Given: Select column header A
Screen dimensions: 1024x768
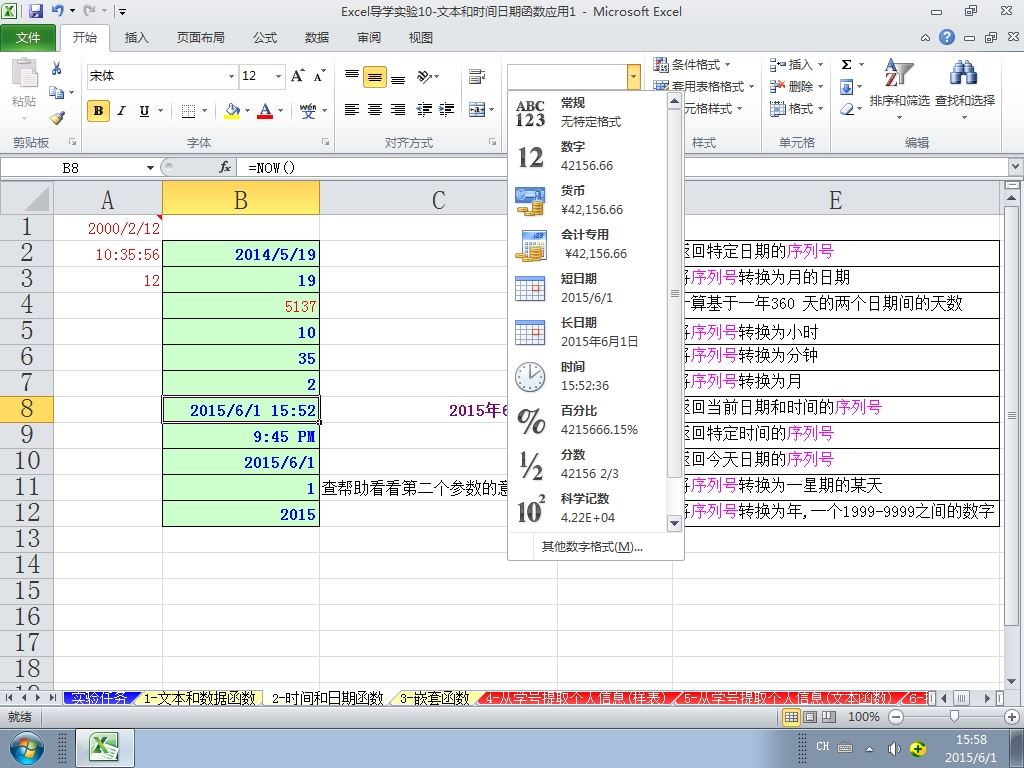Looking at the screenshot, I should pos(108,199).
